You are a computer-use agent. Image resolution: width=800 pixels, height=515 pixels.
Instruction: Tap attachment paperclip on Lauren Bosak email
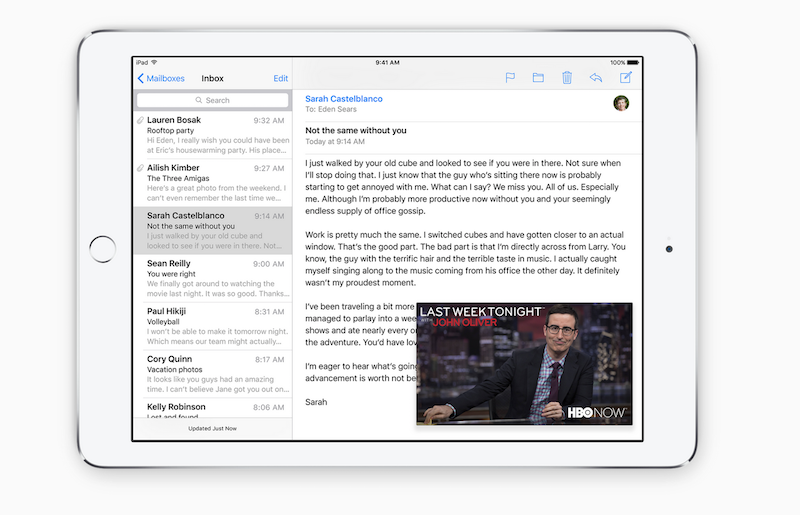tap(140, 121)
